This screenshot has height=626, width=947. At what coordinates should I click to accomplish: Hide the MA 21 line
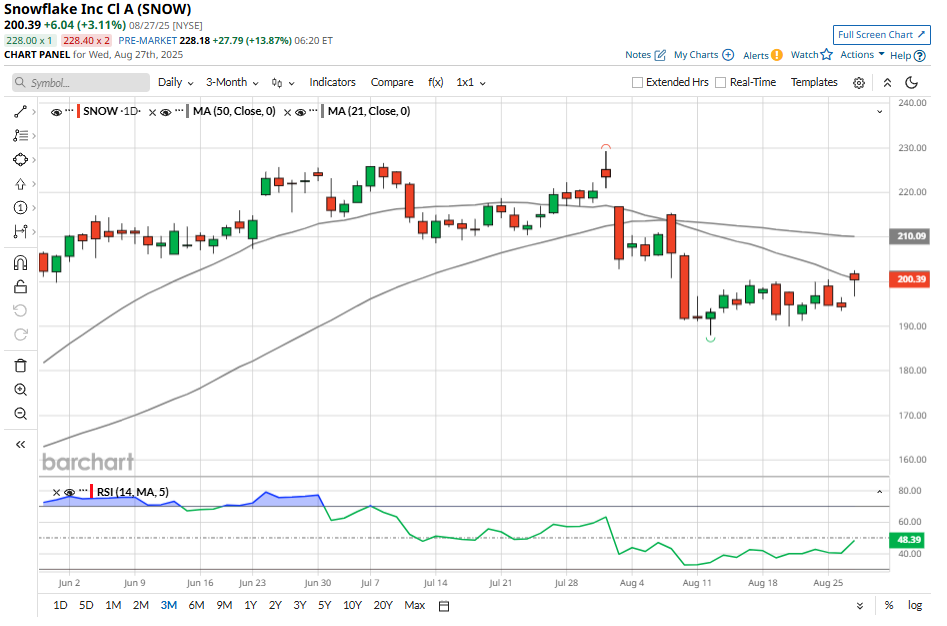tap(300, 112)
